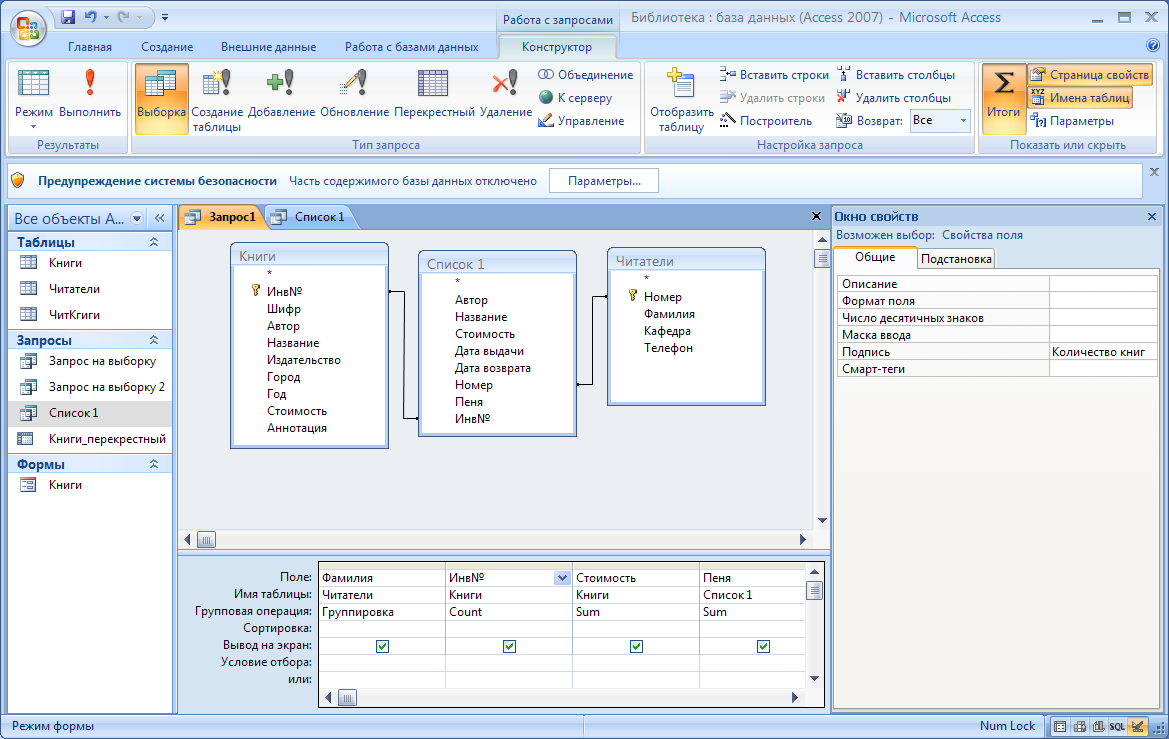Choose the Обновление update query type

coord(355,95)
